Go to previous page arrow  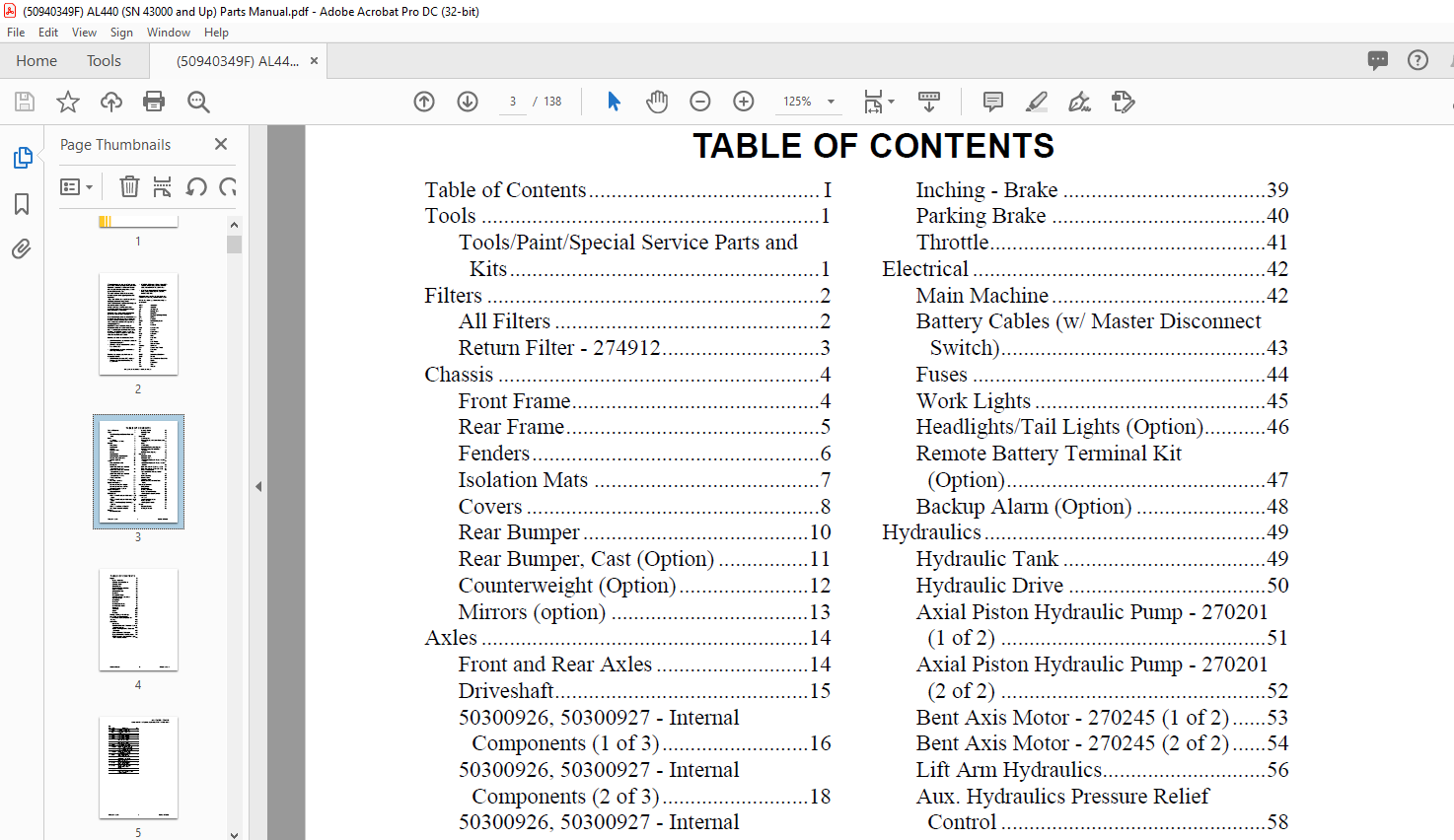(x=424, y=102)
